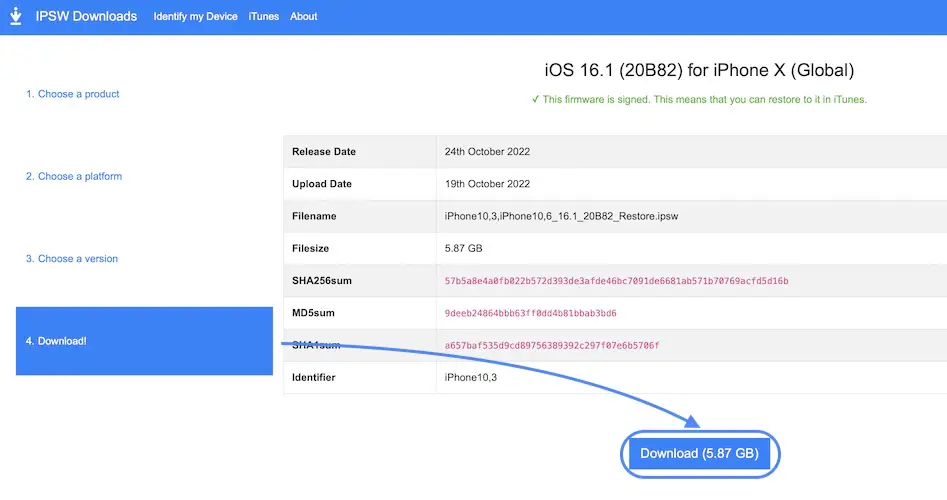Open Identify my Device page
The height and width of the screenshot is (500, 947).
coord(196,17)
